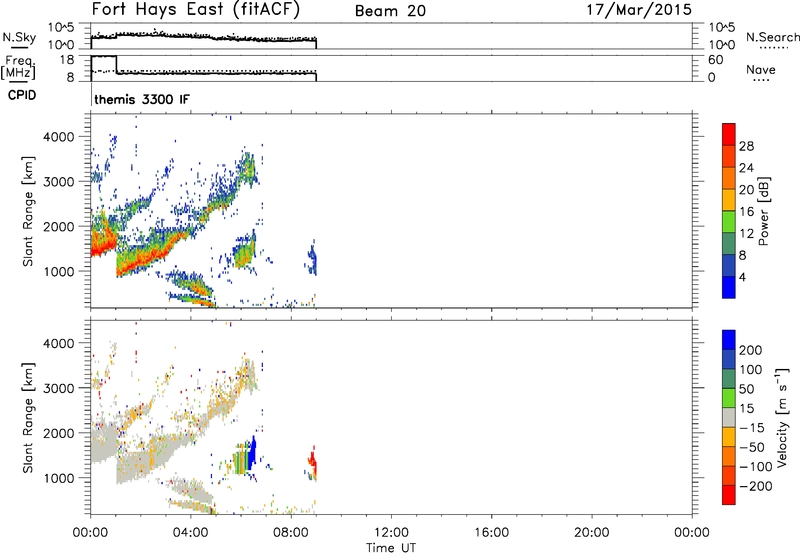This screenshot has height=554, width=800.
Task: Click the Power colorbar value '16'
Action: (746, 212)
